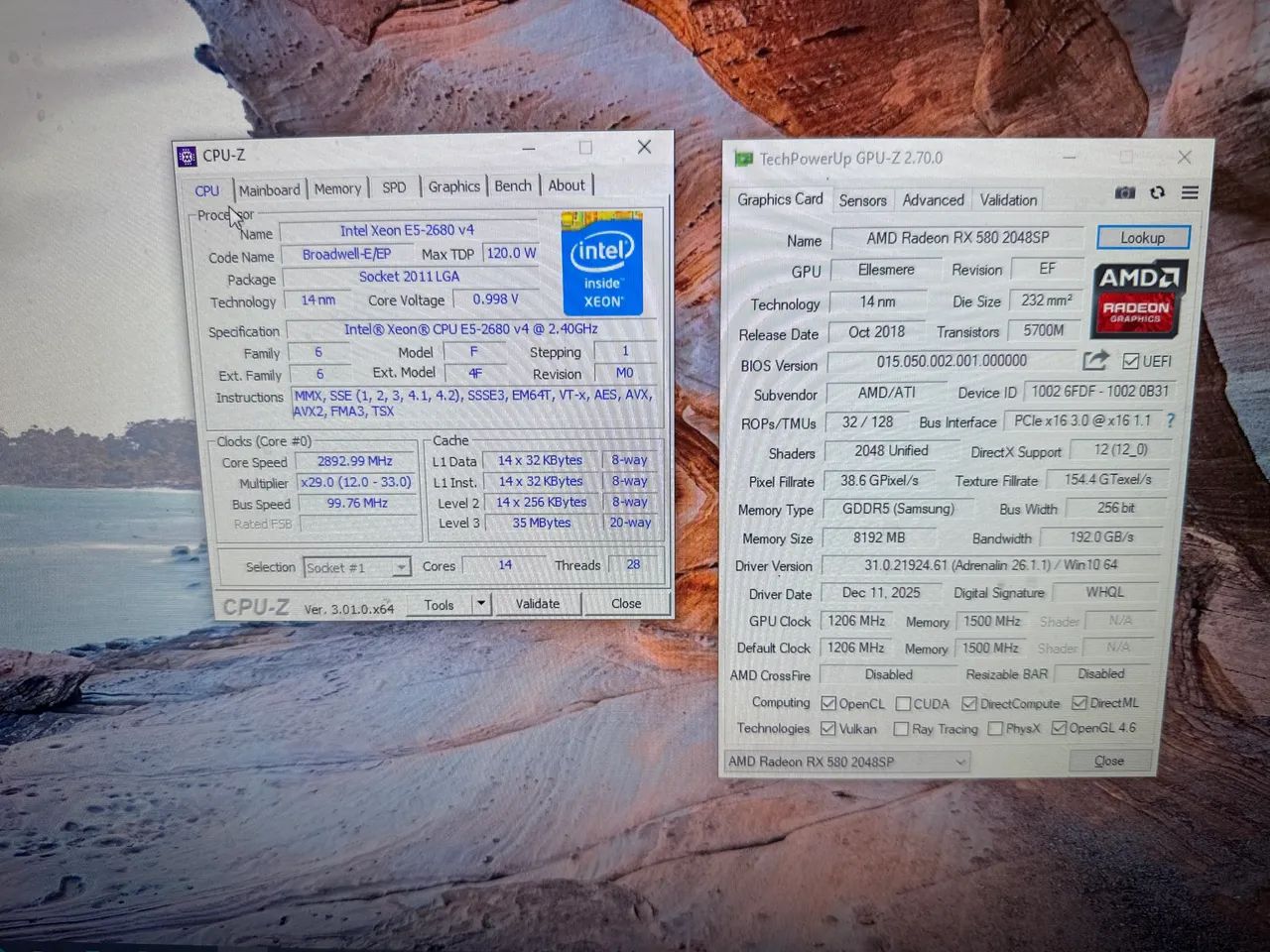Click BIOS export share icon in GPU-Z
The image size is (1270, 952).
[x=1095, y=360]
